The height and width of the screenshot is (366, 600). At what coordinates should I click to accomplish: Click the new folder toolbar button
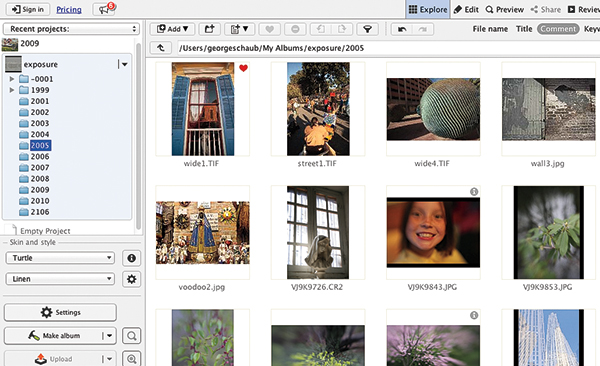coord(209,29)
